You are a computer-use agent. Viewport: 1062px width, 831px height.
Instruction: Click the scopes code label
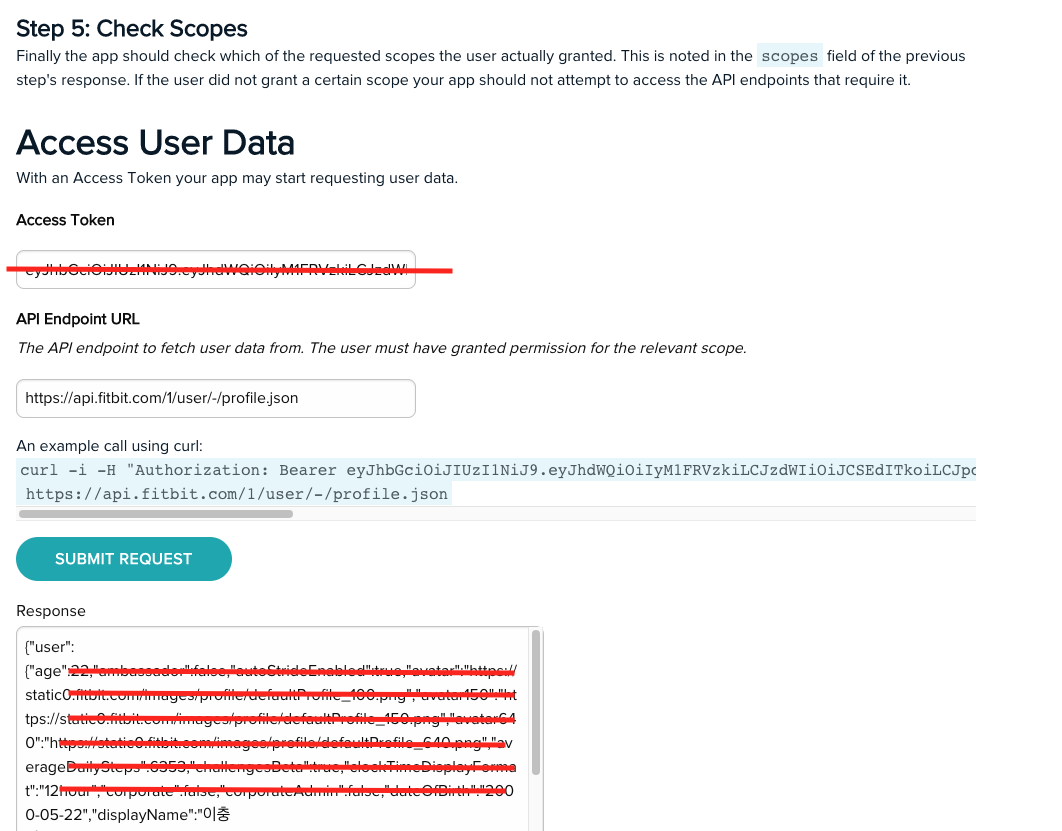(x=790, y=56)
